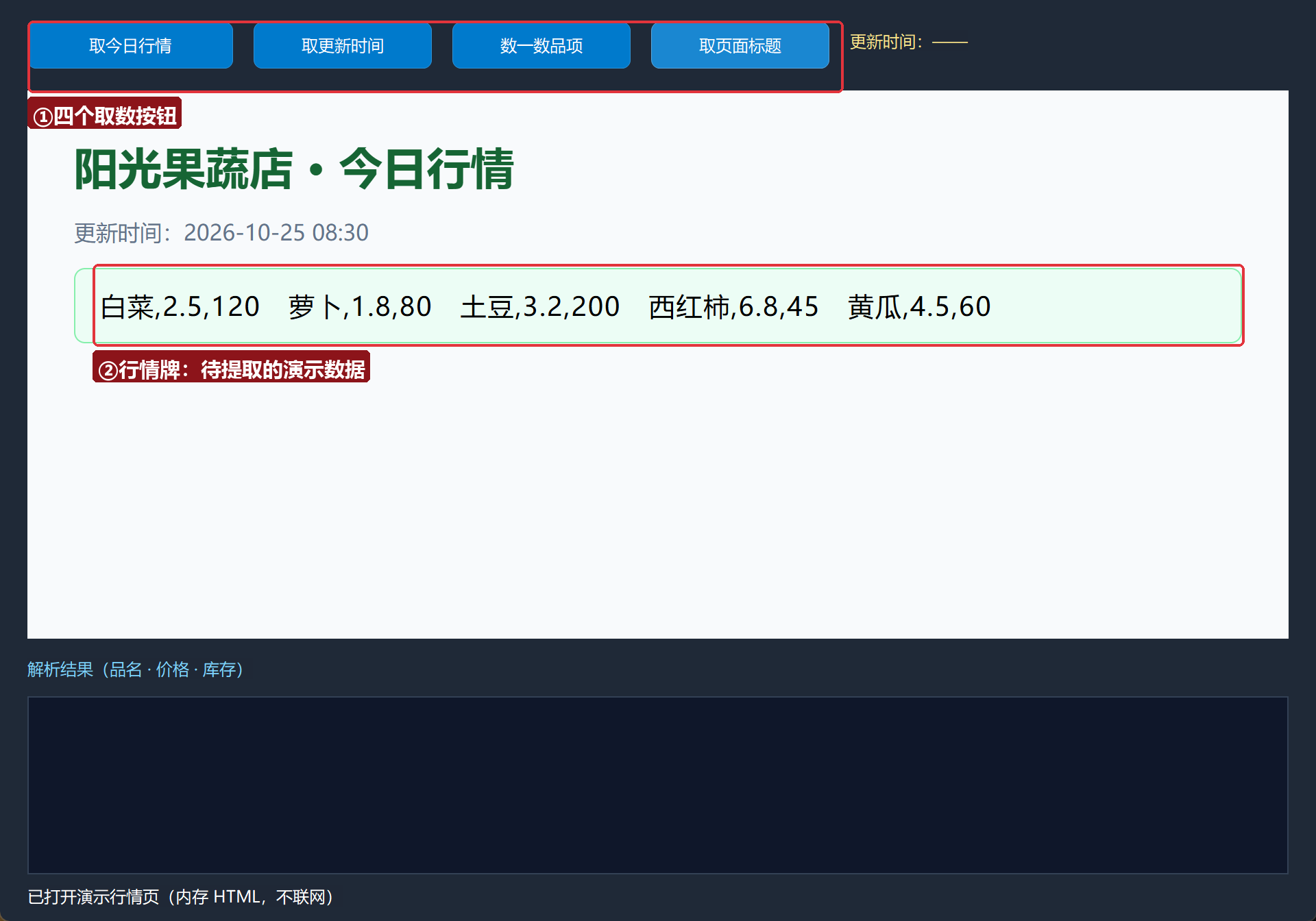Select the 土豆,3.2,200 entry
This screenshot has width=1316, height=921.
click(540, 306)
